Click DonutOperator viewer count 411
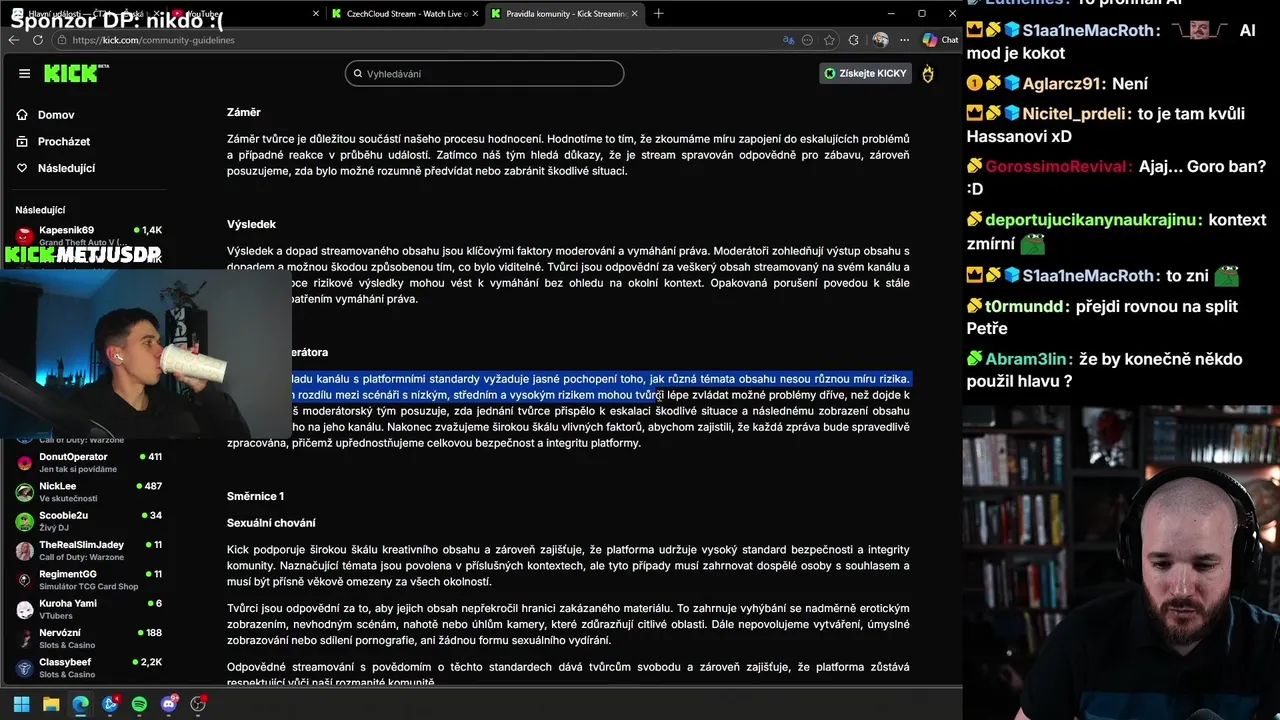Screen dimensions: 1280x720 tap(149, 457)
